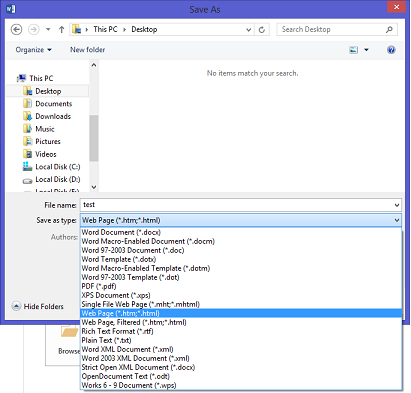Screen dimensions: 411x393
Task: Select Downloads in the sidebar
Action: (47, 116)
